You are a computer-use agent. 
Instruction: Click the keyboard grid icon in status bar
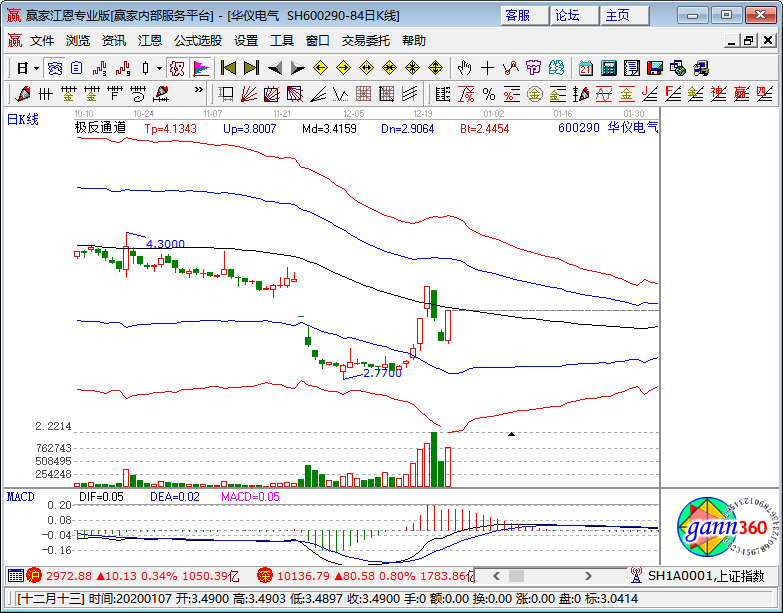click(16, 576)
